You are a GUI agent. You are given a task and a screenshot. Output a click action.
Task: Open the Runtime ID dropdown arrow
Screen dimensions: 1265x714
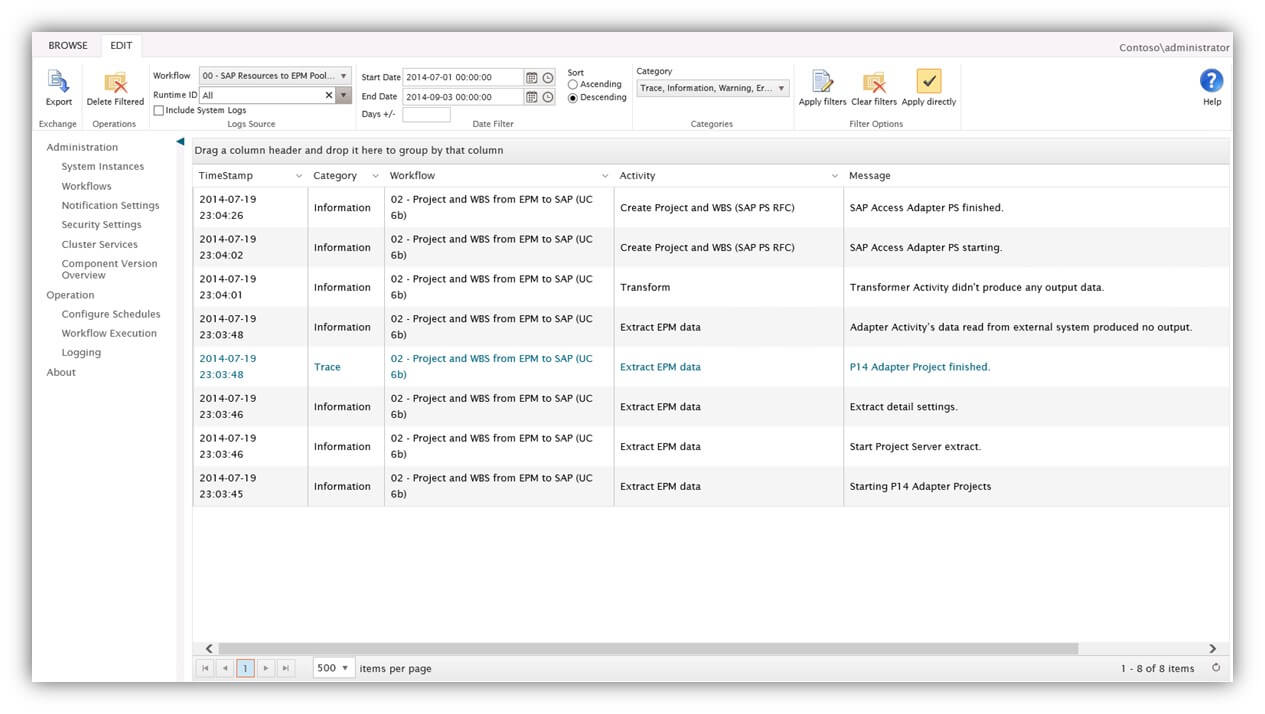tap(343, 95)
